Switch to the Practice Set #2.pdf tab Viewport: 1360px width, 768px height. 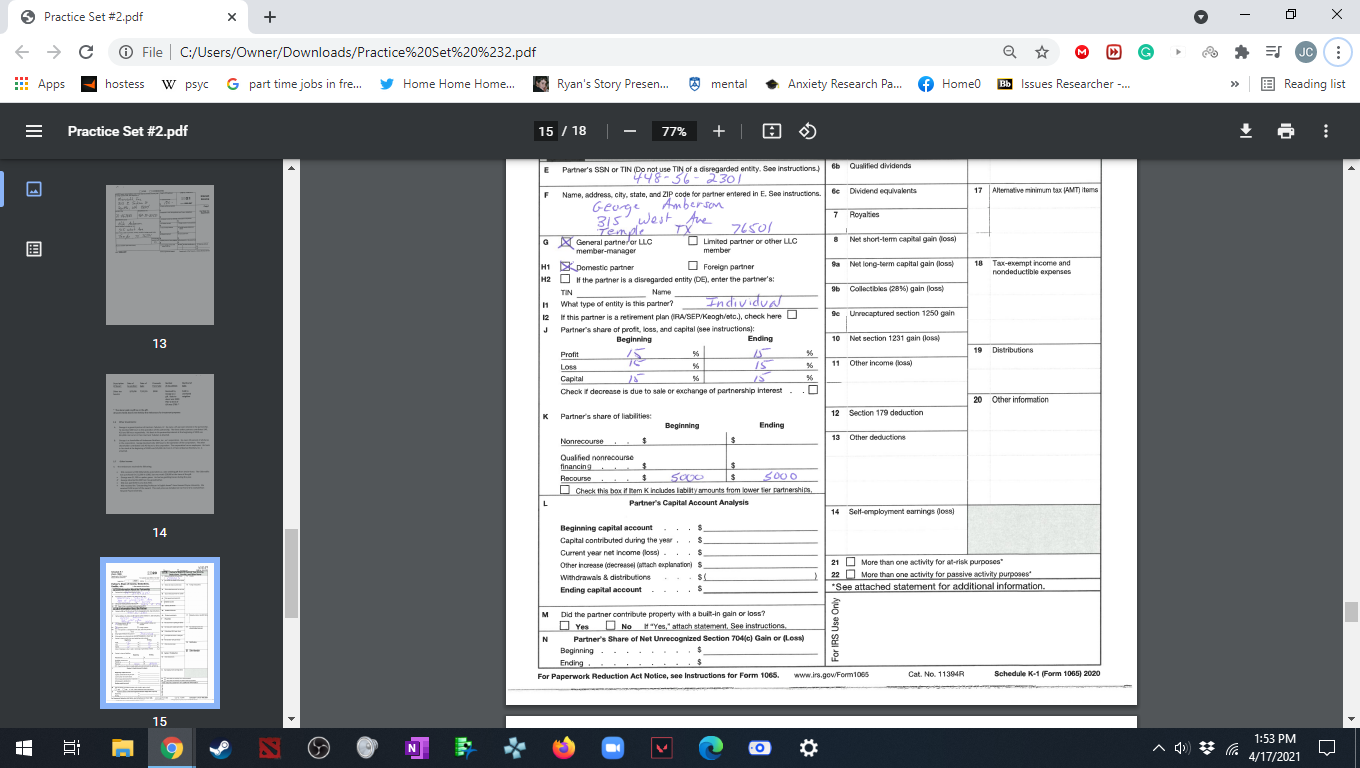(x=120, y=16)
